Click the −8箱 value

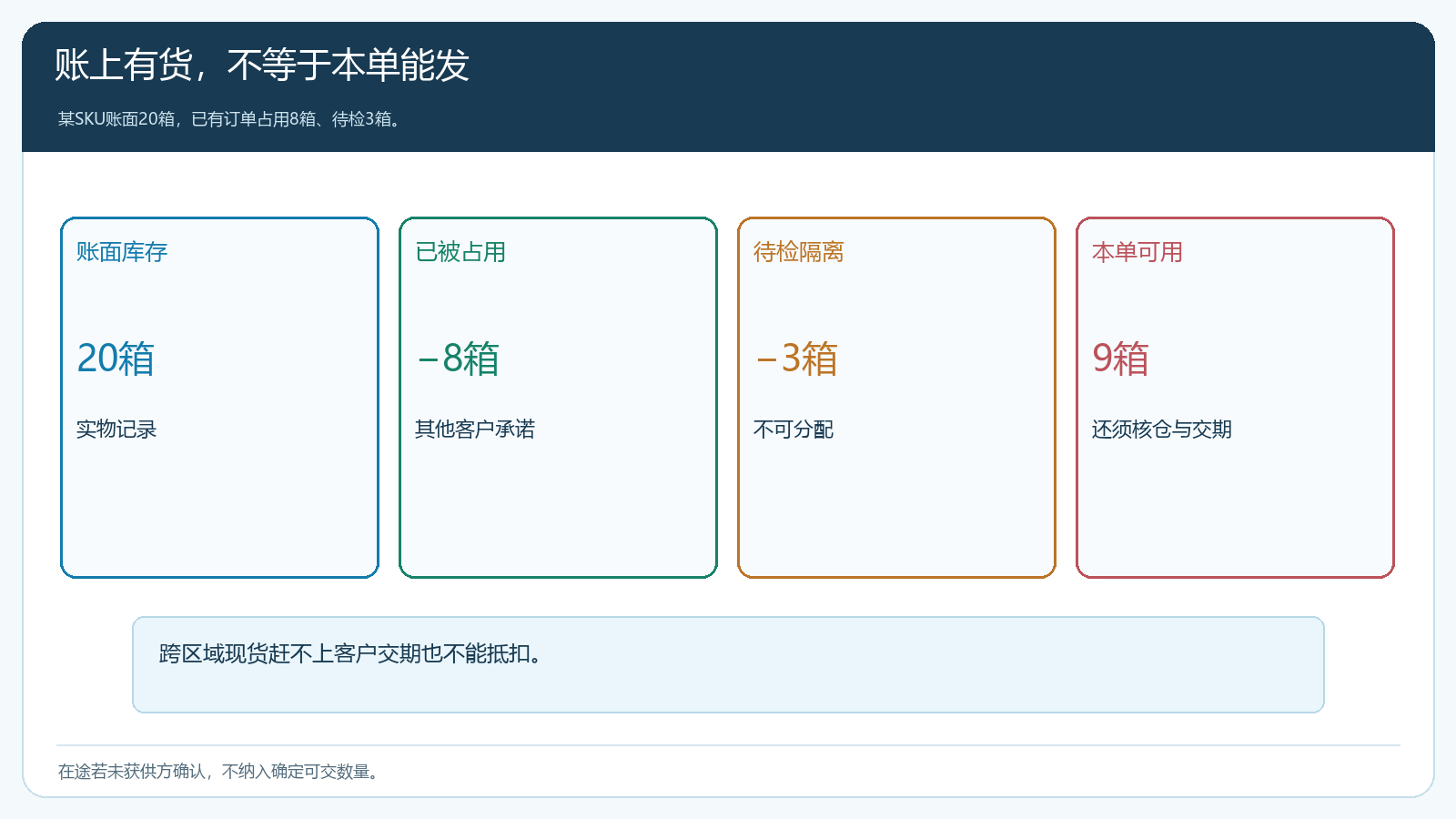pyautogui.click(x=458, y=359)
